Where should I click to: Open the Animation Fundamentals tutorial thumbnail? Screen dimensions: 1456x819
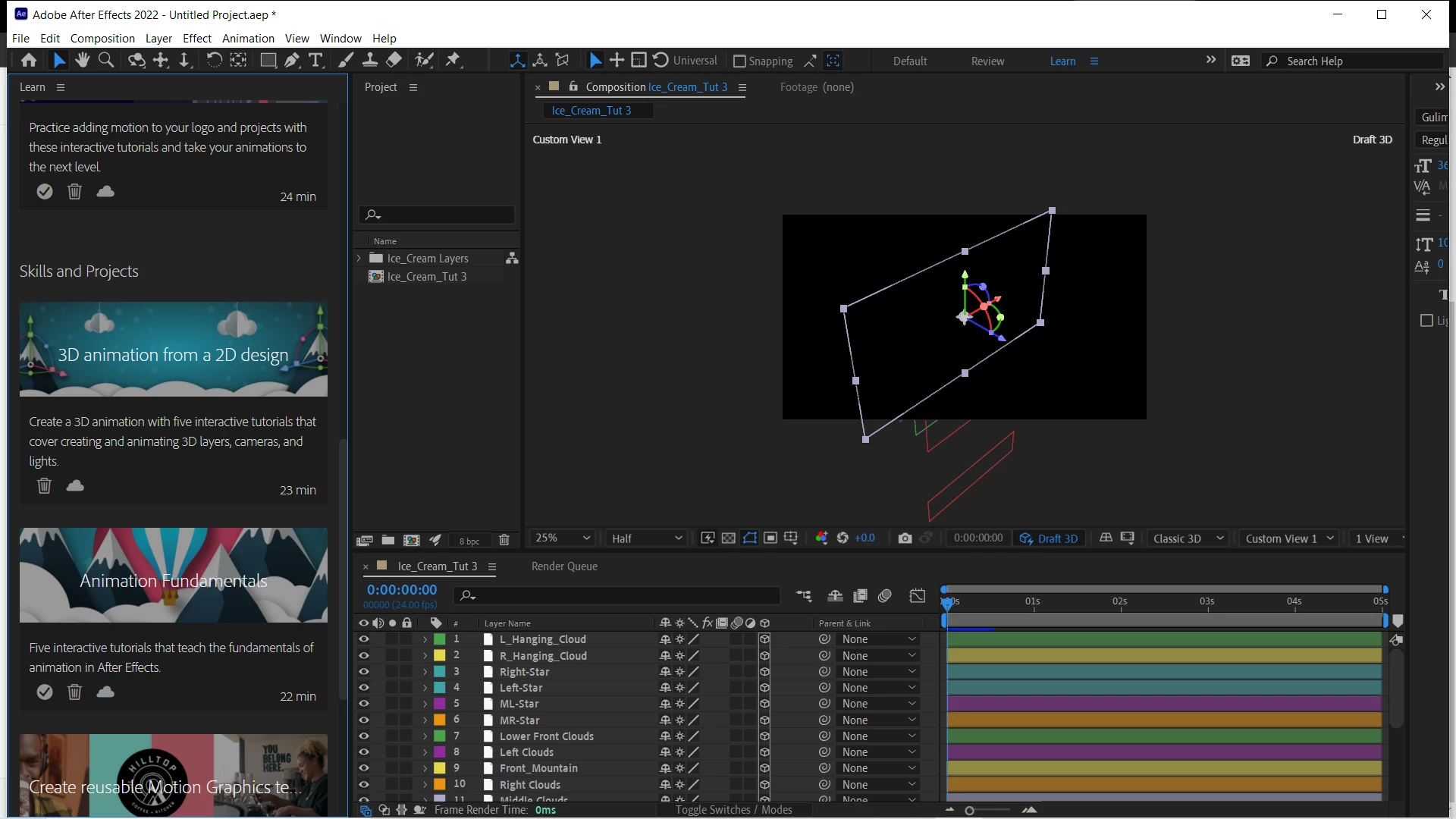point(174,576)
